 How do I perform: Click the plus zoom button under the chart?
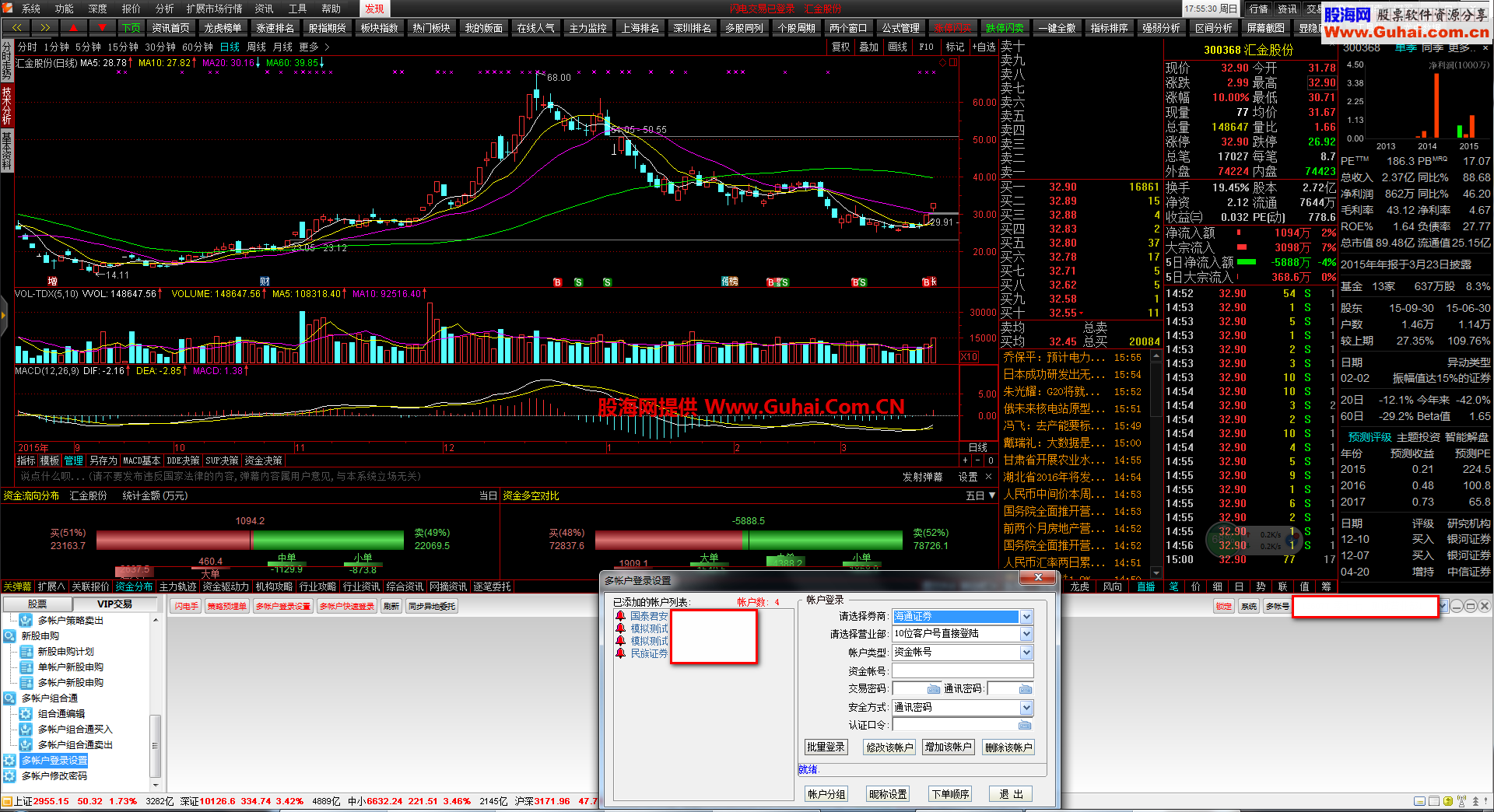pyautogui.click(x=965, y=460)
